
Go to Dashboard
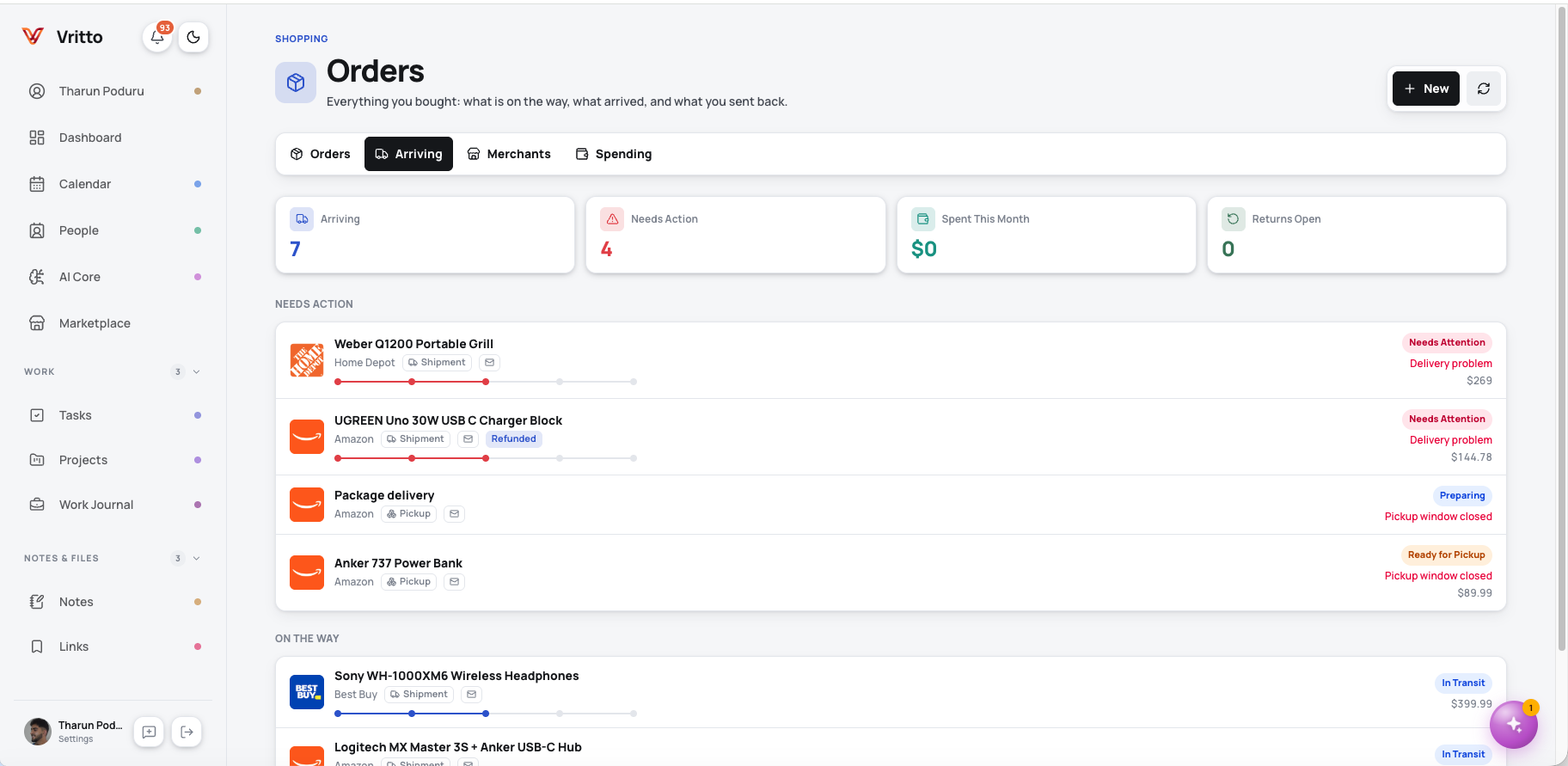tap(115, 138)
